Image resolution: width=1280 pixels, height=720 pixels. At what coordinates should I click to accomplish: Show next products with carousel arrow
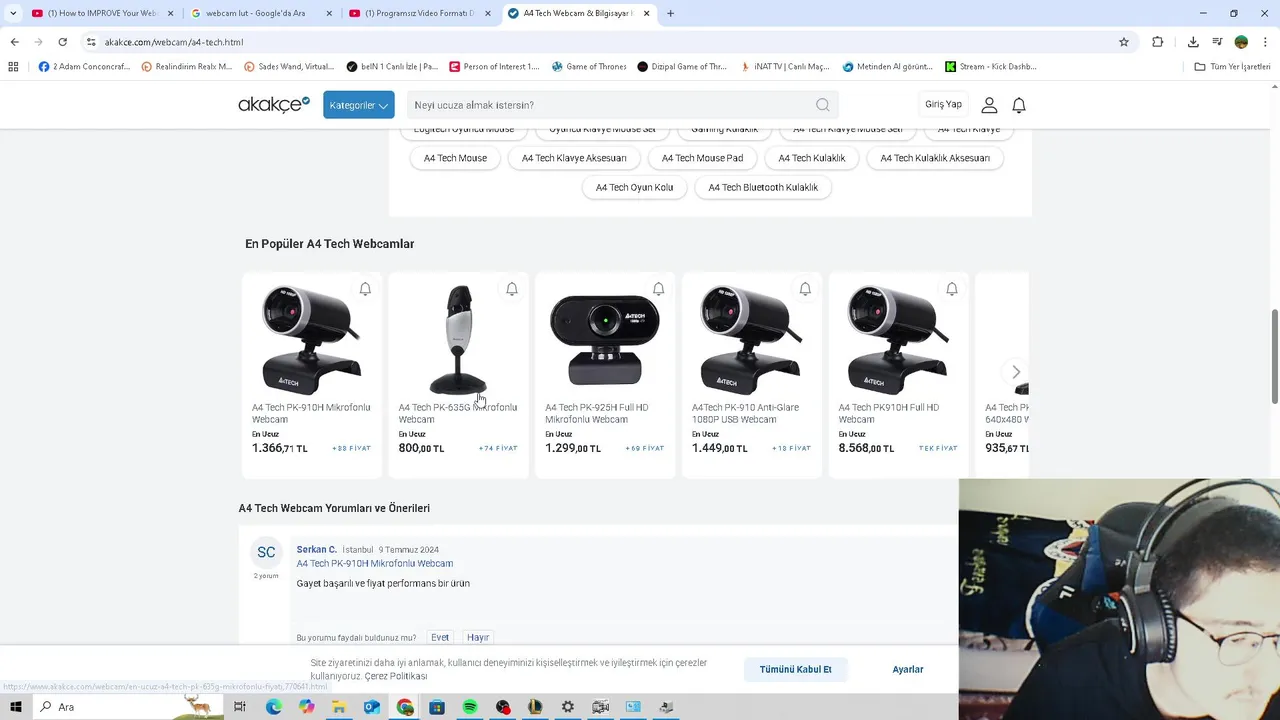pos(1016,372)
